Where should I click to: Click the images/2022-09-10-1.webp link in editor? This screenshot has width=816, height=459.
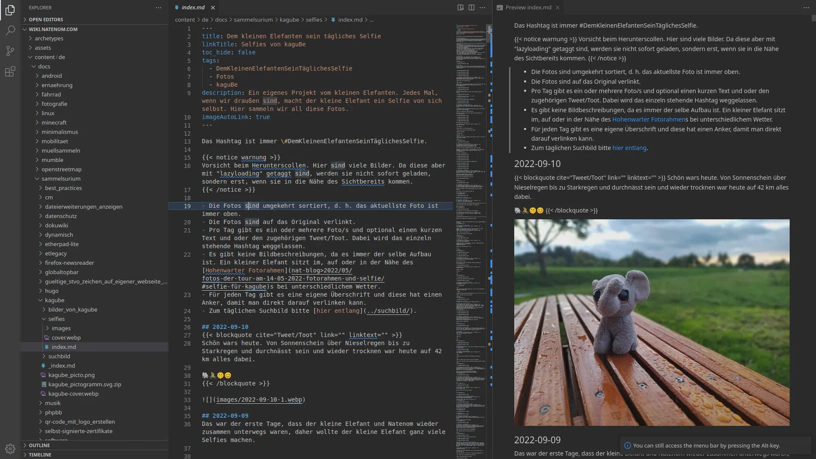pyautogui.click(x=259, y=400)
